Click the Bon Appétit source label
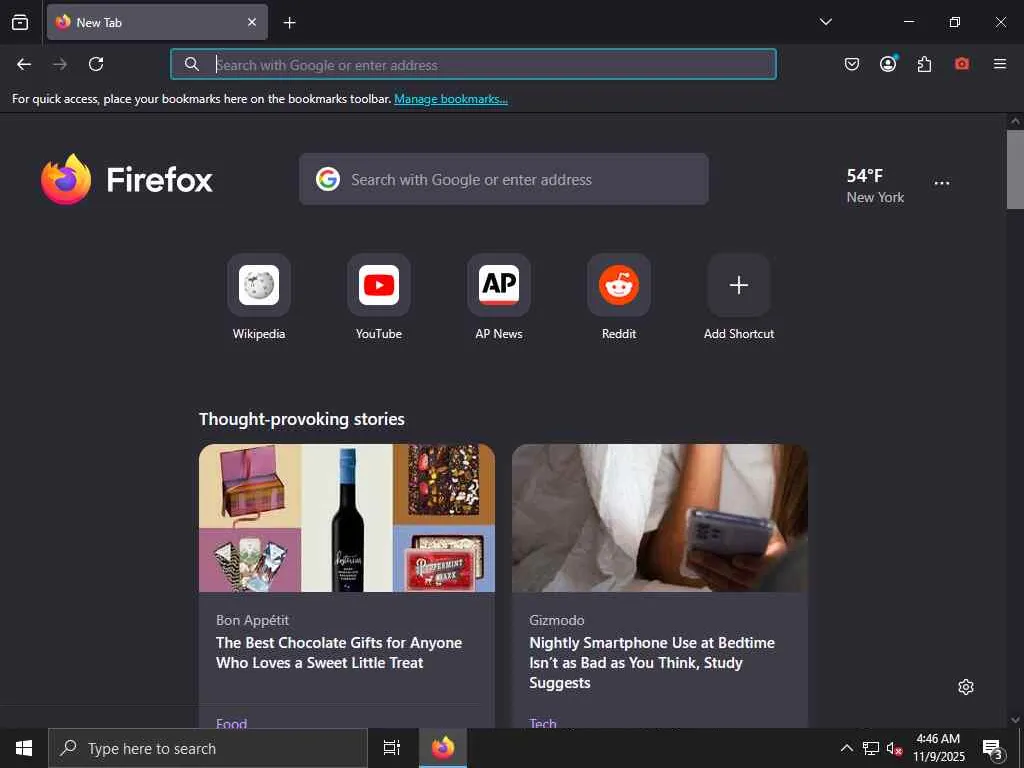 click(252, 620)
